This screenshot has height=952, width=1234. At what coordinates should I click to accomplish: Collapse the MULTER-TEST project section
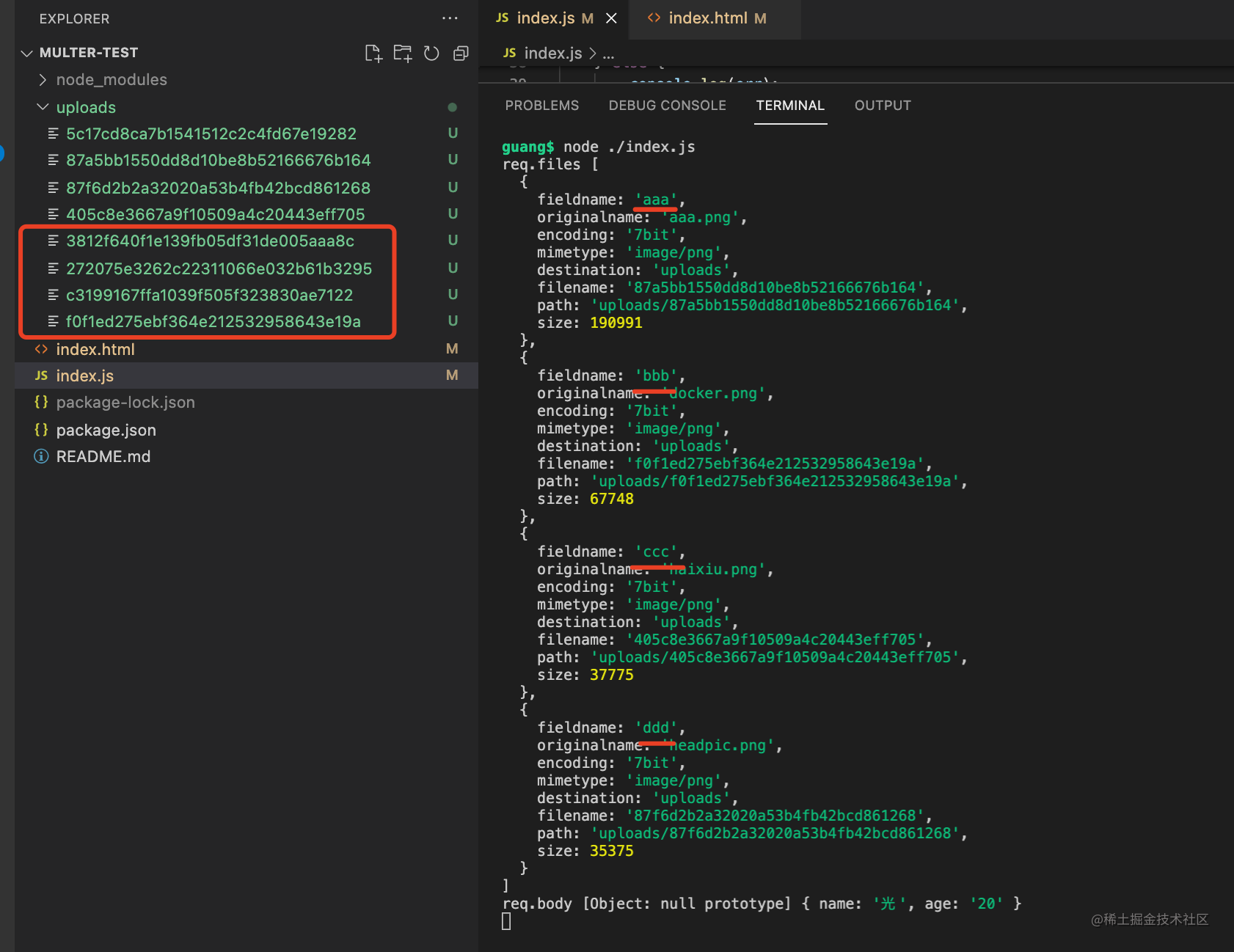[27, 53]
